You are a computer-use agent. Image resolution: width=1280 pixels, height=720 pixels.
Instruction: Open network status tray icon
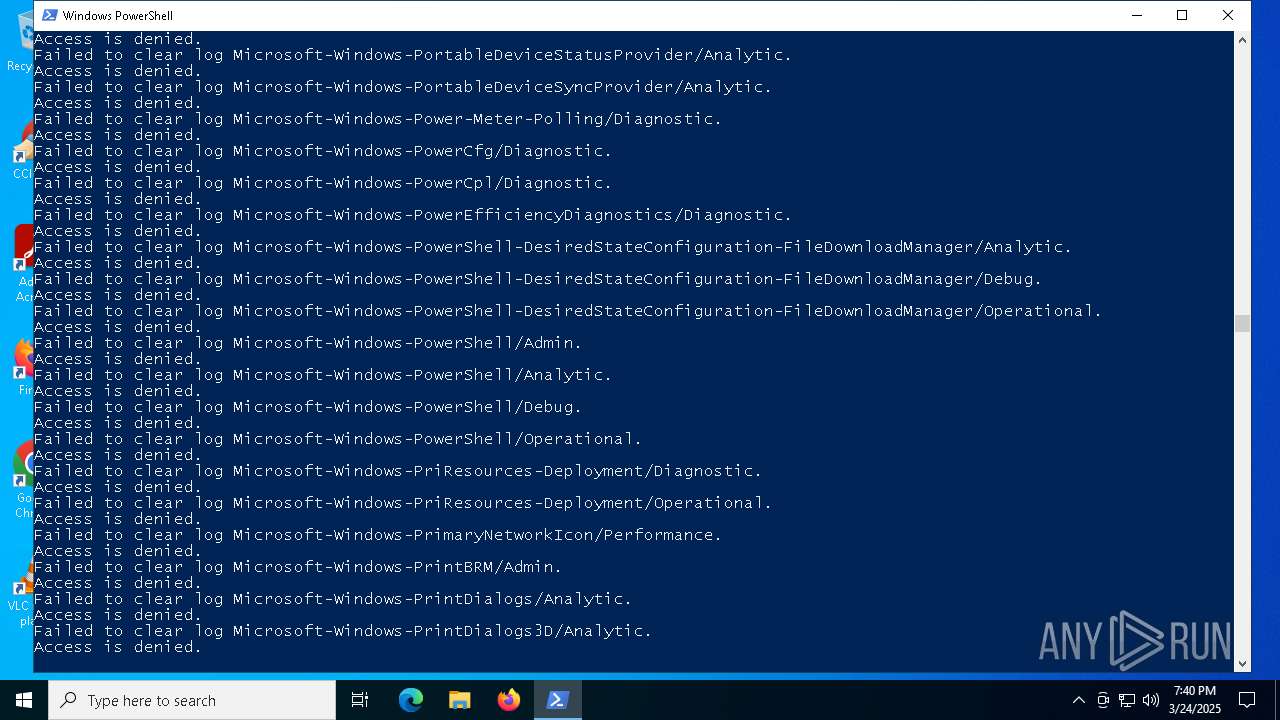click(x=1127, y=700)
